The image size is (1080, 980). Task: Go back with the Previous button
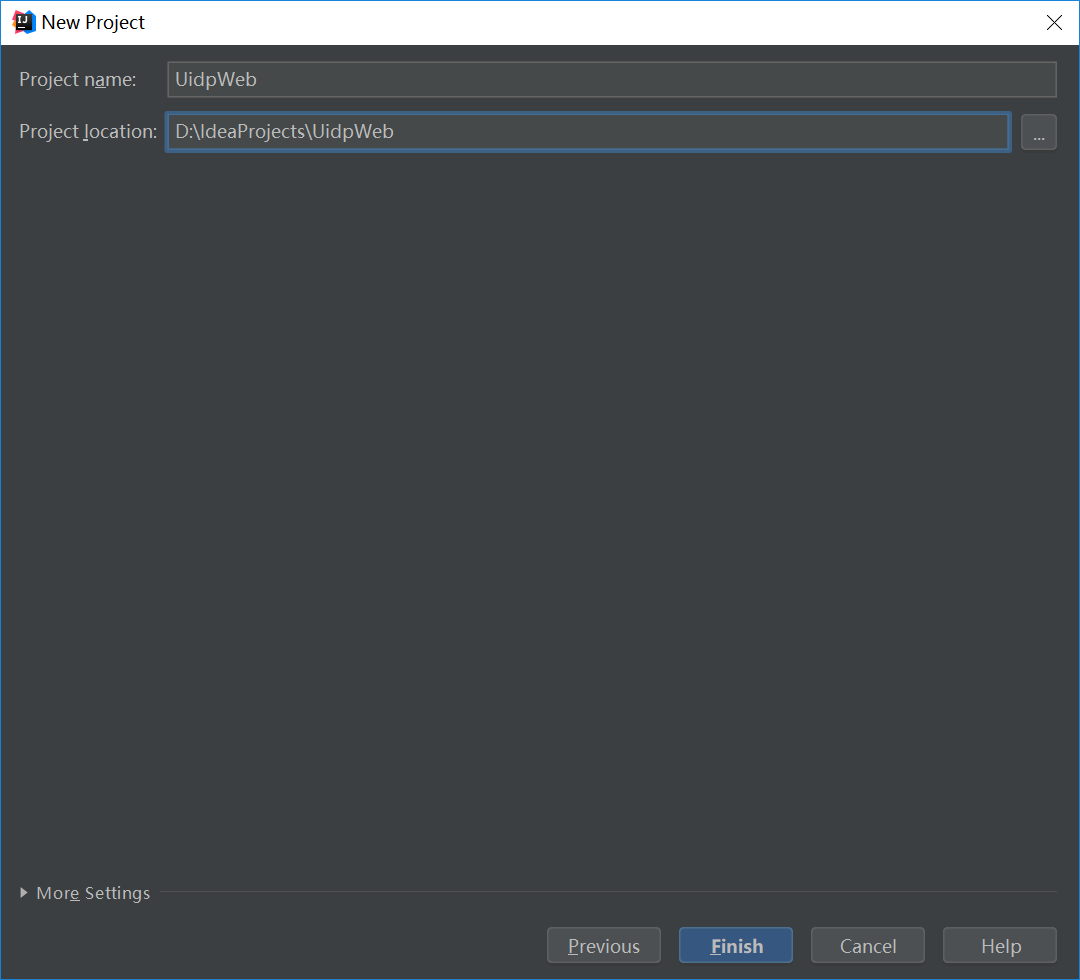click(604, 946)
